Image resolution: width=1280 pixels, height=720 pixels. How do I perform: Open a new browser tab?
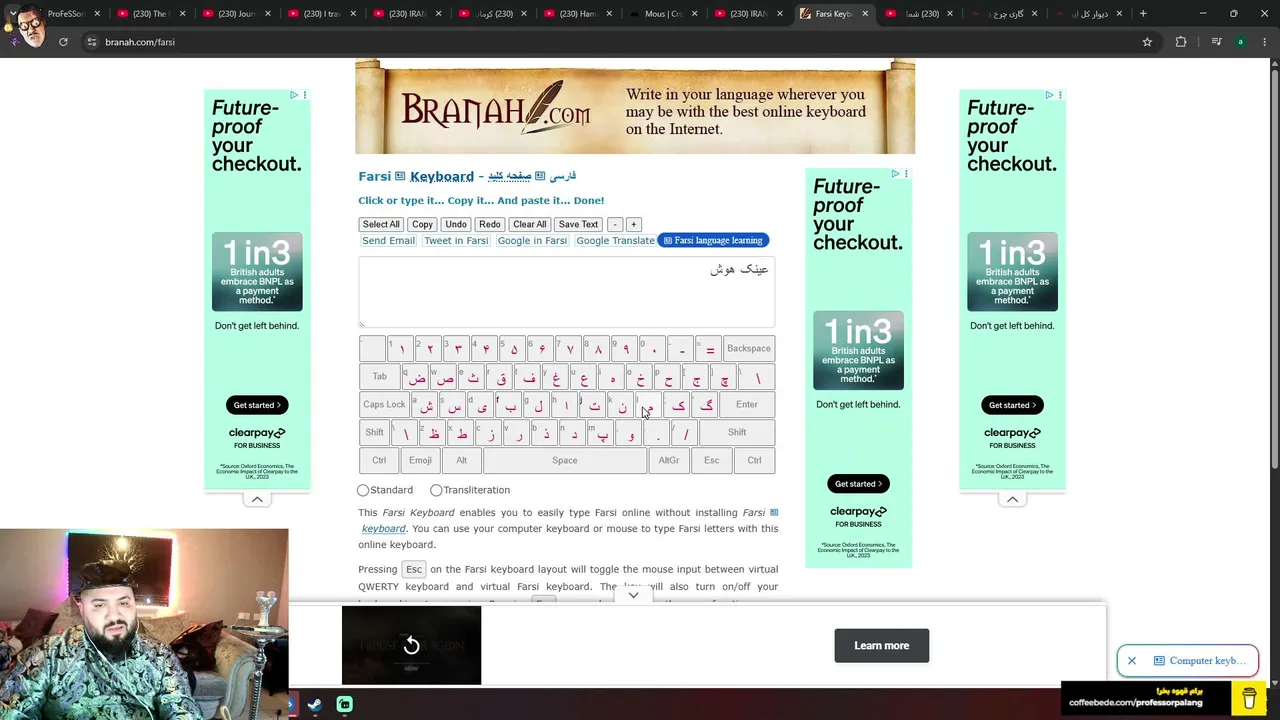pyautogui.click(x=1143, y=14)
